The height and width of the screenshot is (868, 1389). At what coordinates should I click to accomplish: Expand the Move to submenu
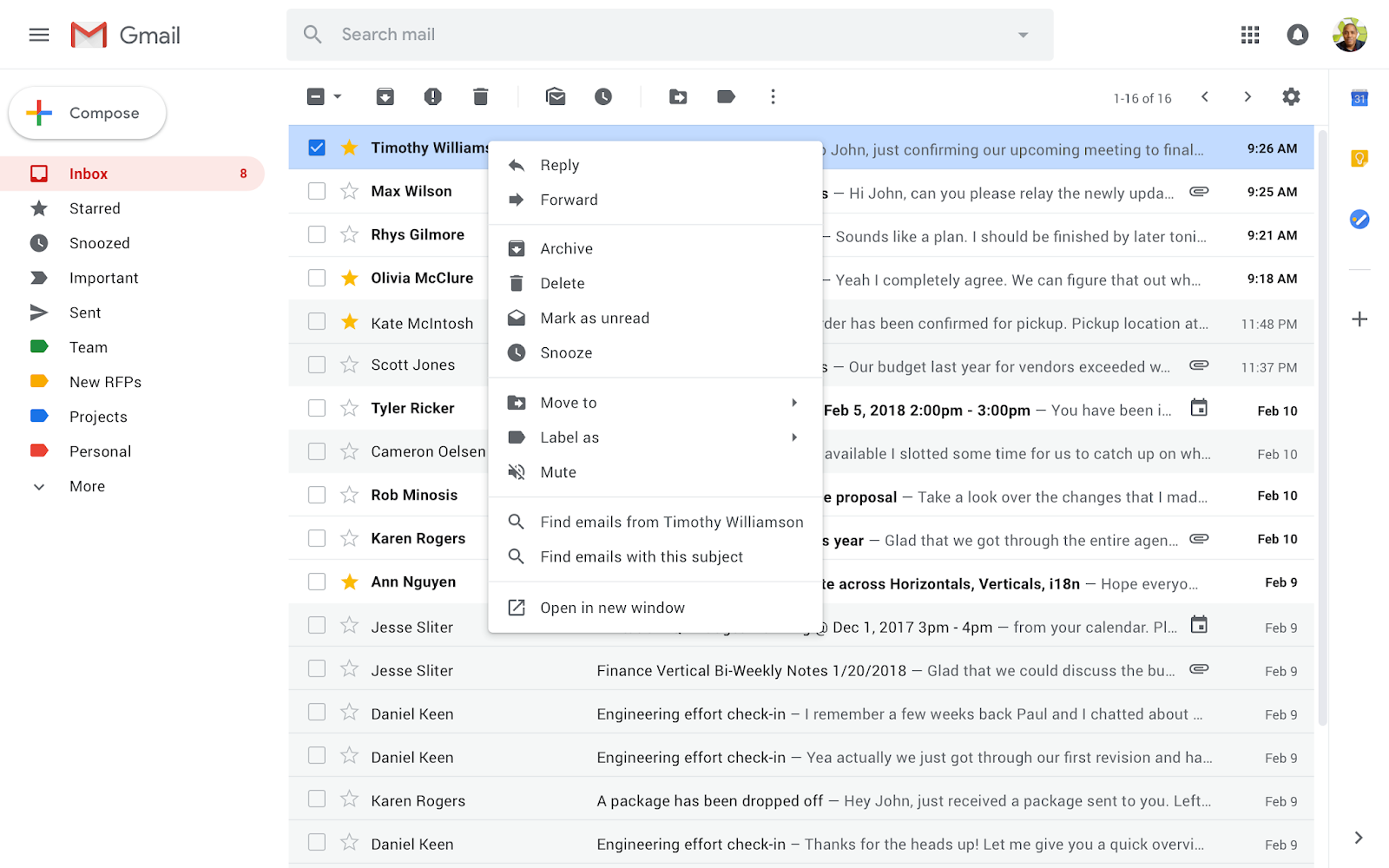tap(793, 402)
